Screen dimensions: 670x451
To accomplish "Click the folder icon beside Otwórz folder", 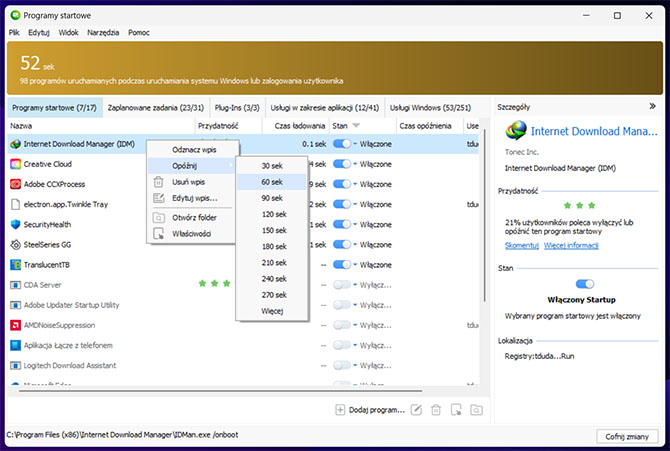I will click(159, 218).
